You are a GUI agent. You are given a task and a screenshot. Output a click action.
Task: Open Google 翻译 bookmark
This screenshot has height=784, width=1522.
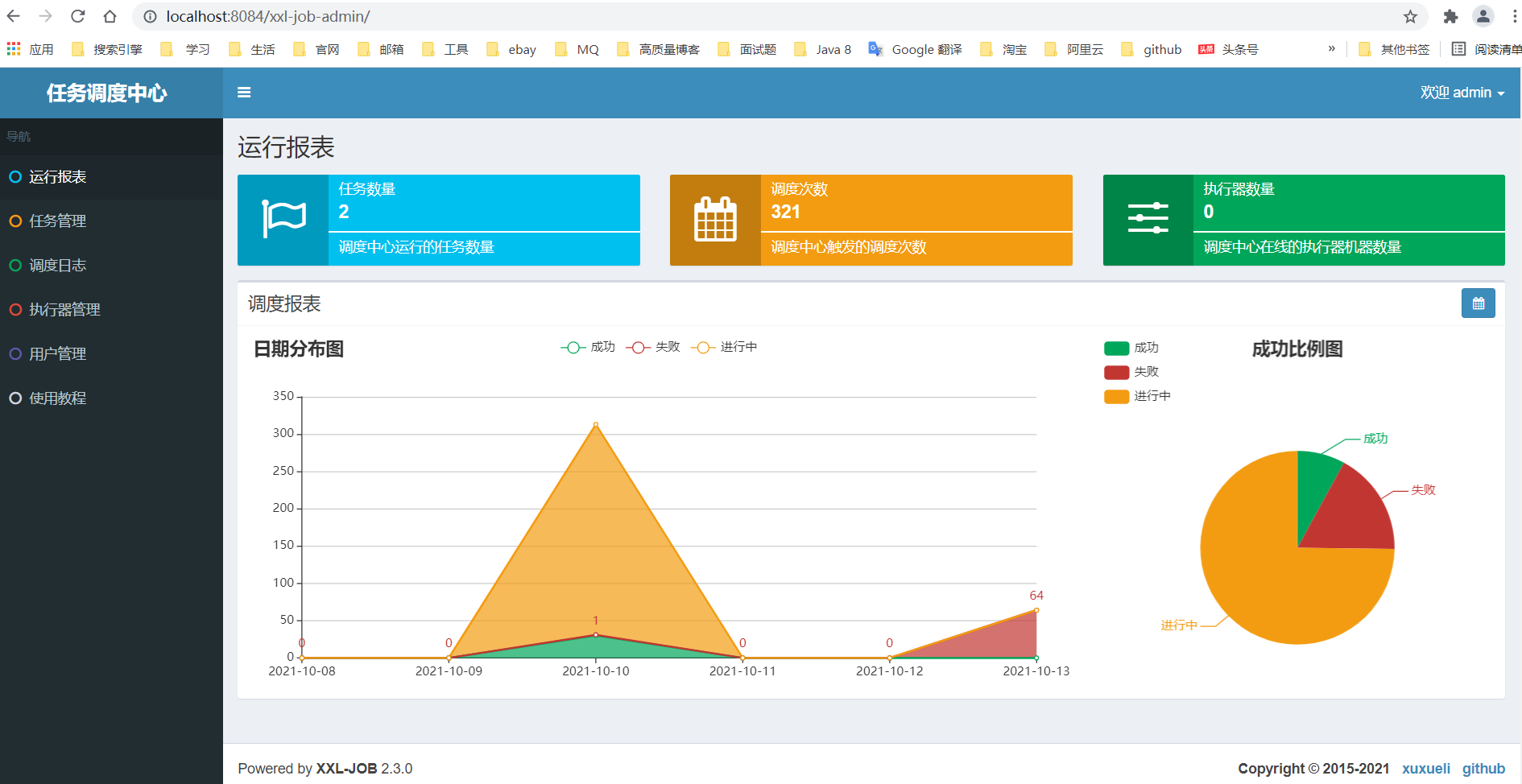(915, 49)
